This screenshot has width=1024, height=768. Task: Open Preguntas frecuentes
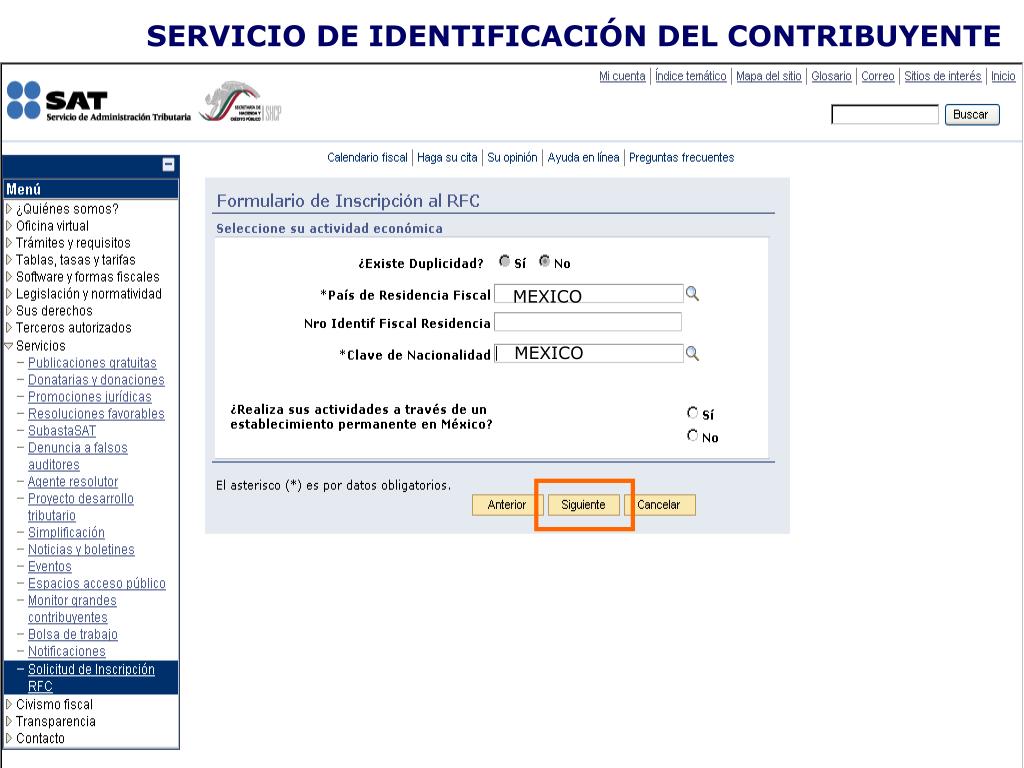click(681, 157)
